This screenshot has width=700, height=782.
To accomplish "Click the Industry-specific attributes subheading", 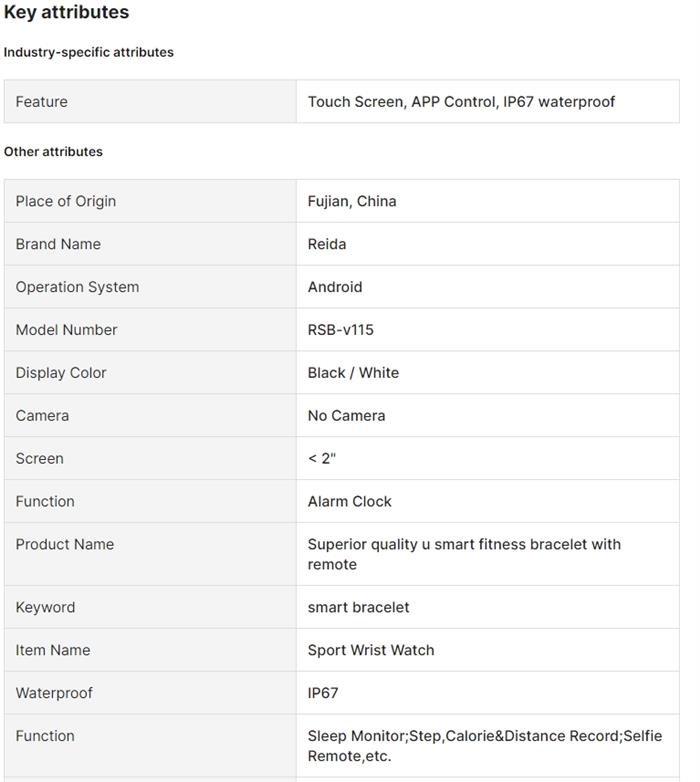I will 88,52.
